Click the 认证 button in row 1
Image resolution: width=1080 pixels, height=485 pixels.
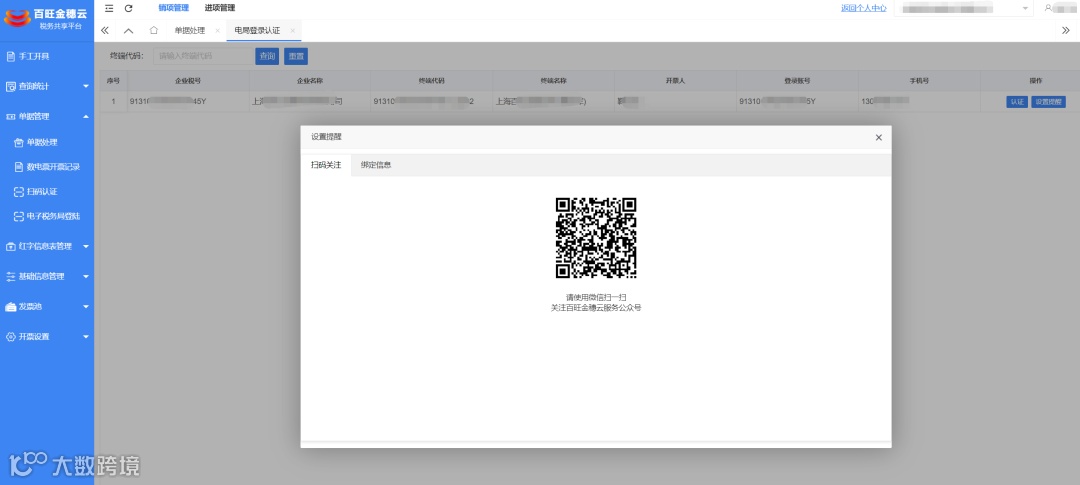tap(1017, 102)
